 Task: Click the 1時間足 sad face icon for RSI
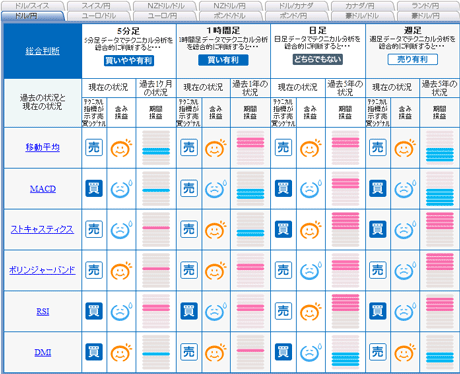click(216, 312)
